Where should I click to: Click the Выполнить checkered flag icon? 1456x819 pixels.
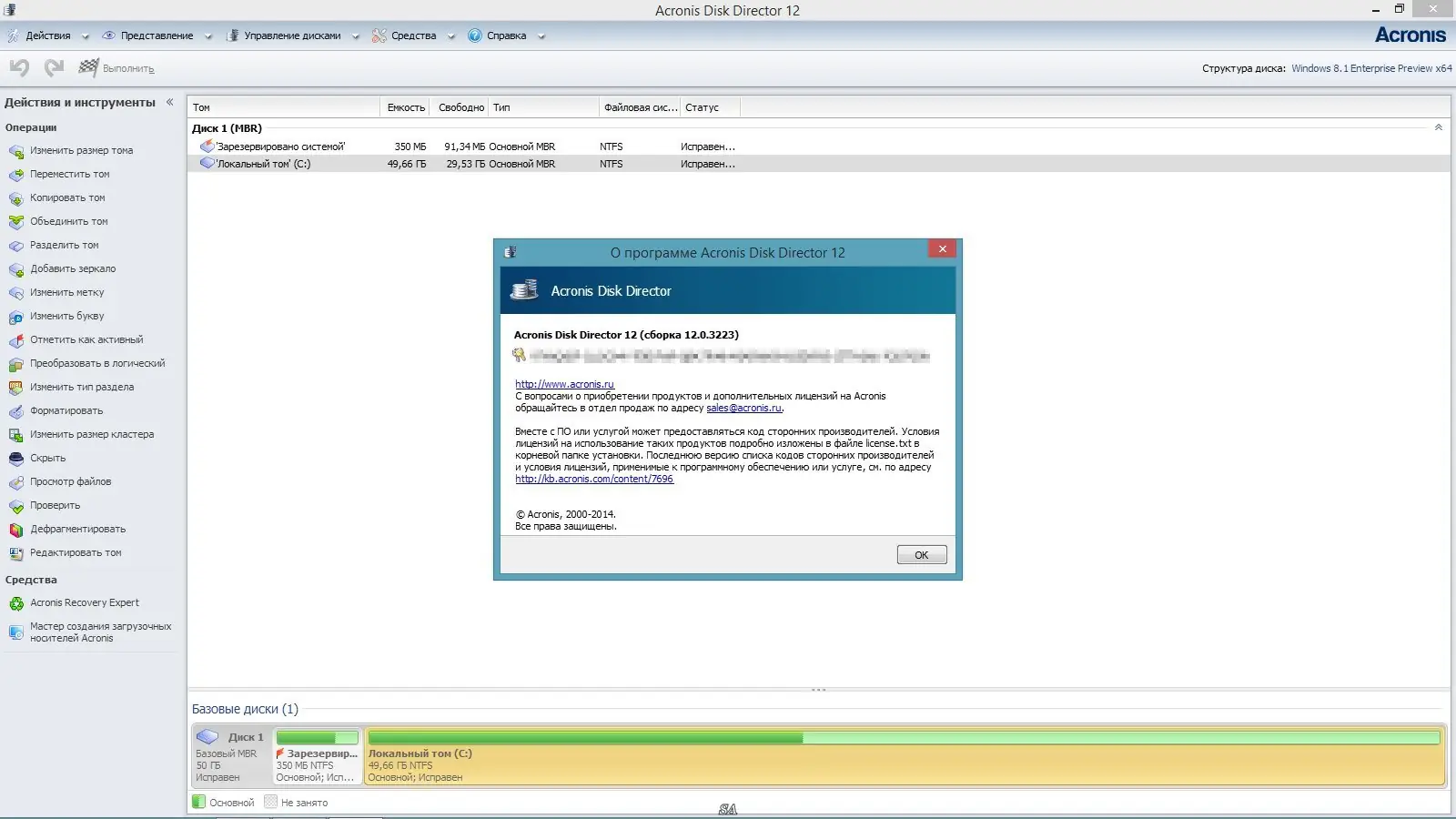88,67
